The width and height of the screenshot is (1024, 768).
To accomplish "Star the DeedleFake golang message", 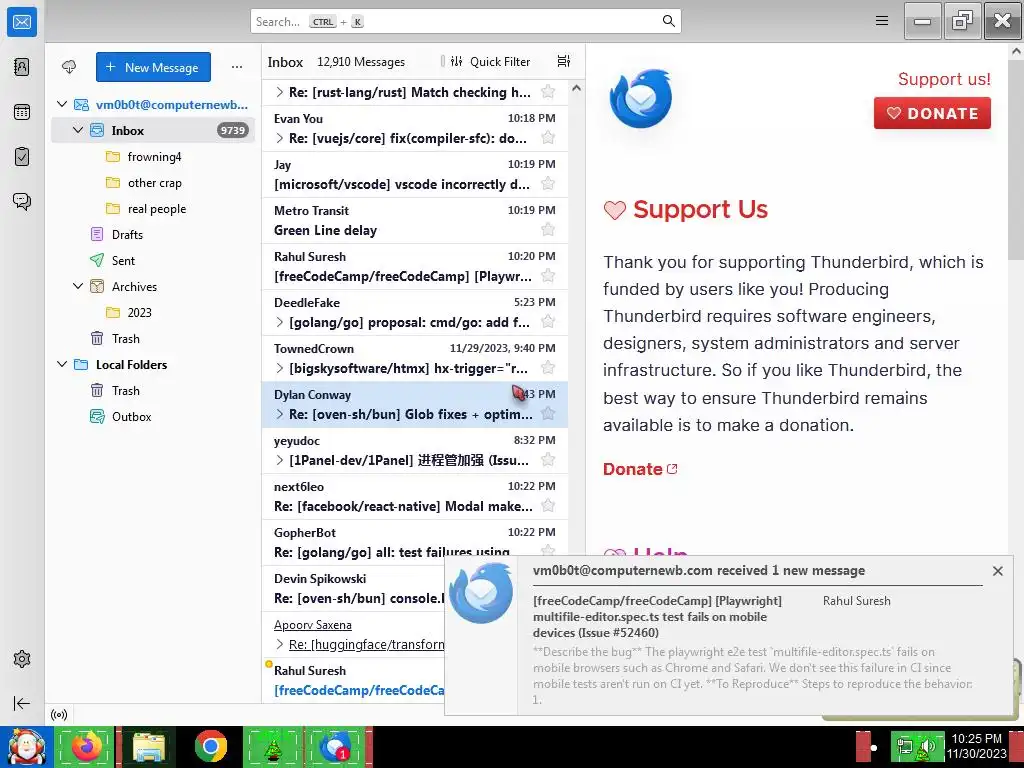I will point(548,321).
